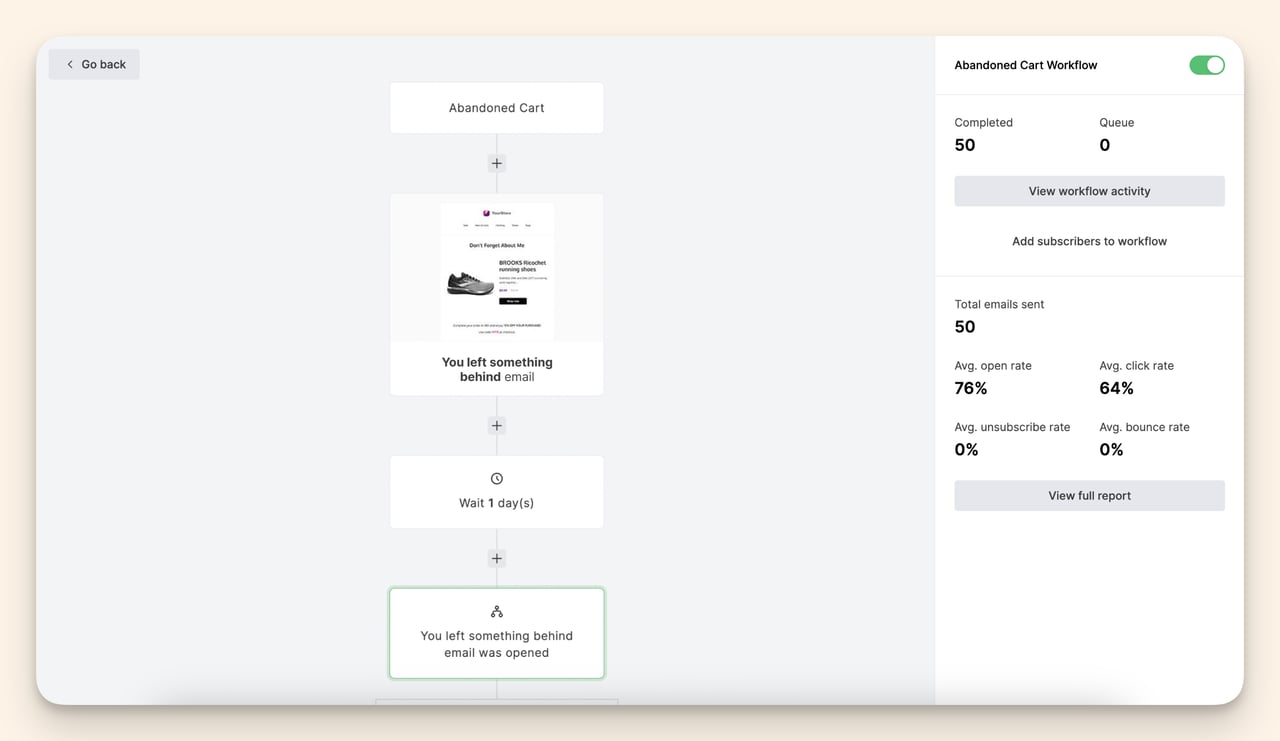Add a step below the email card
The image size is (1280, 741).
coord(497,425)
